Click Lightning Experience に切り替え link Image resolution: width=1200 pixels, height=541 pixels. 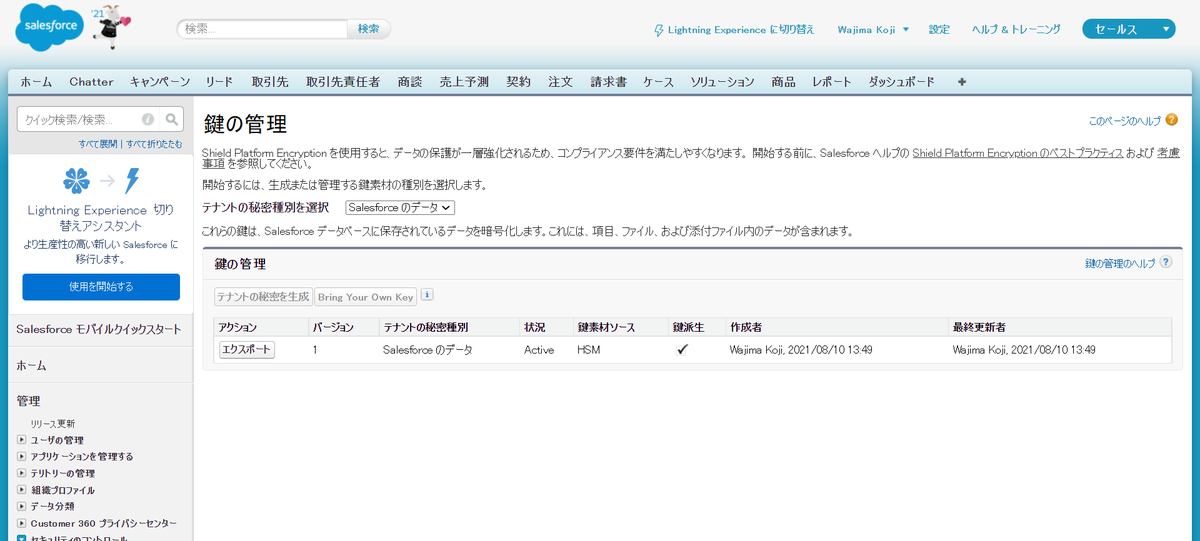742,30
